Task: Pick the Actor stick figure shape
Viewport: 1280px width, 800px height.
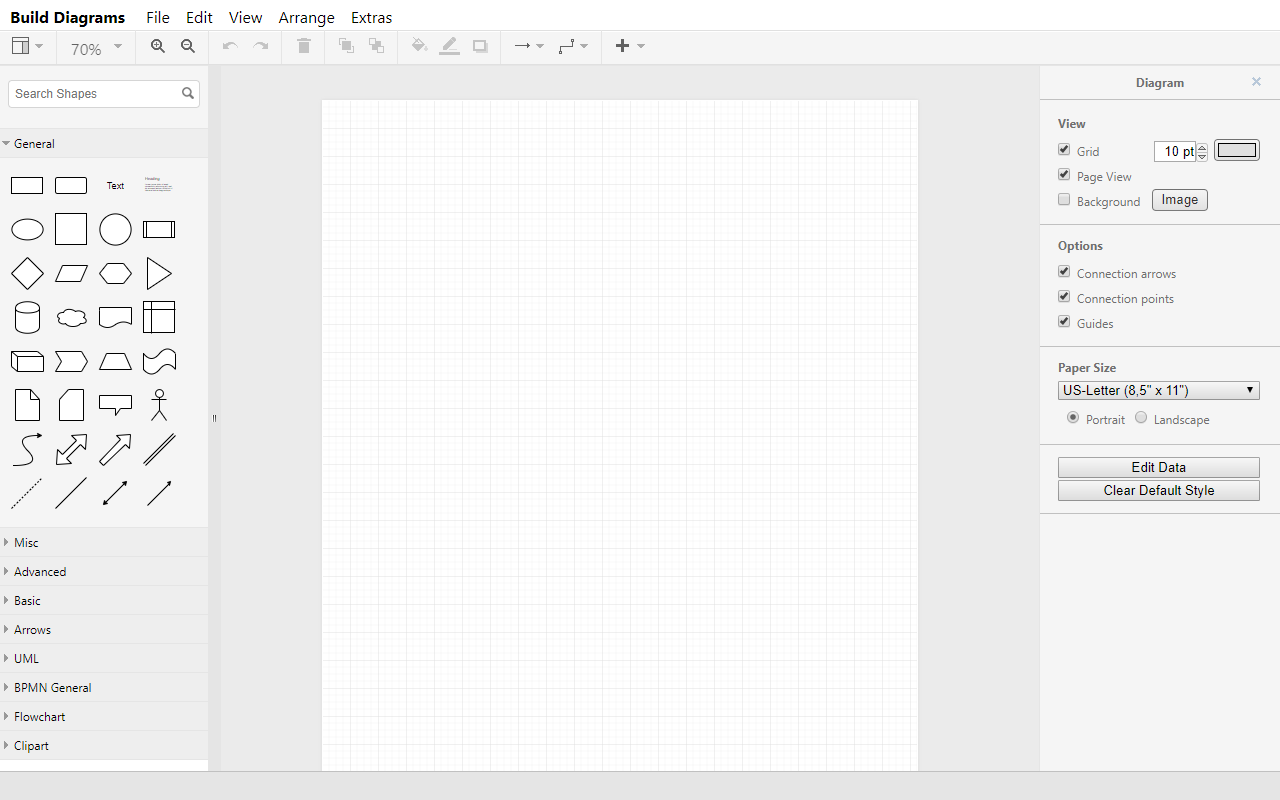Action: pos(159,405)
